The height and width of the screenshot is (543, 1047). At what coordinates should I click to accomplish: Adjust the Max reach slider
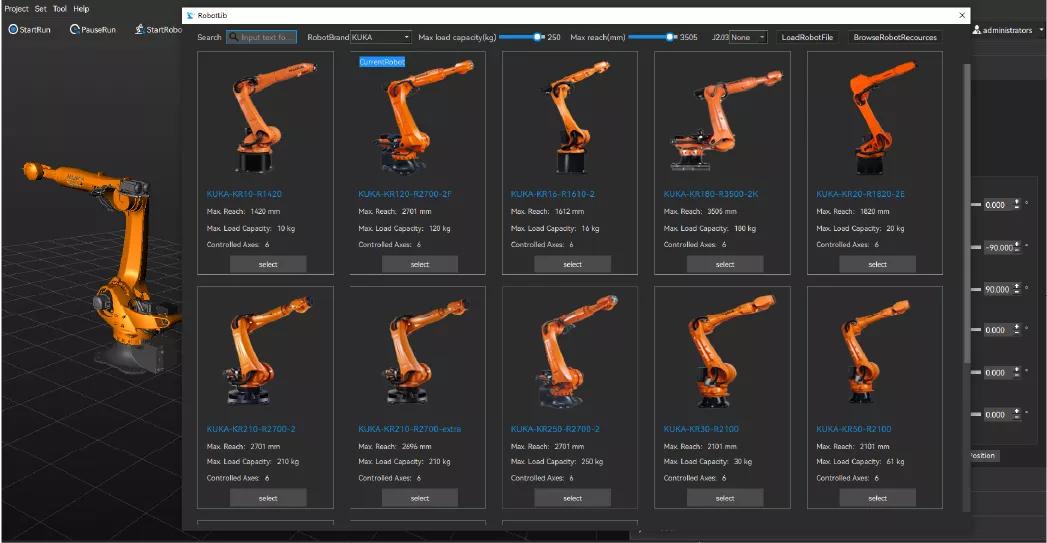(x=652, y=37)
